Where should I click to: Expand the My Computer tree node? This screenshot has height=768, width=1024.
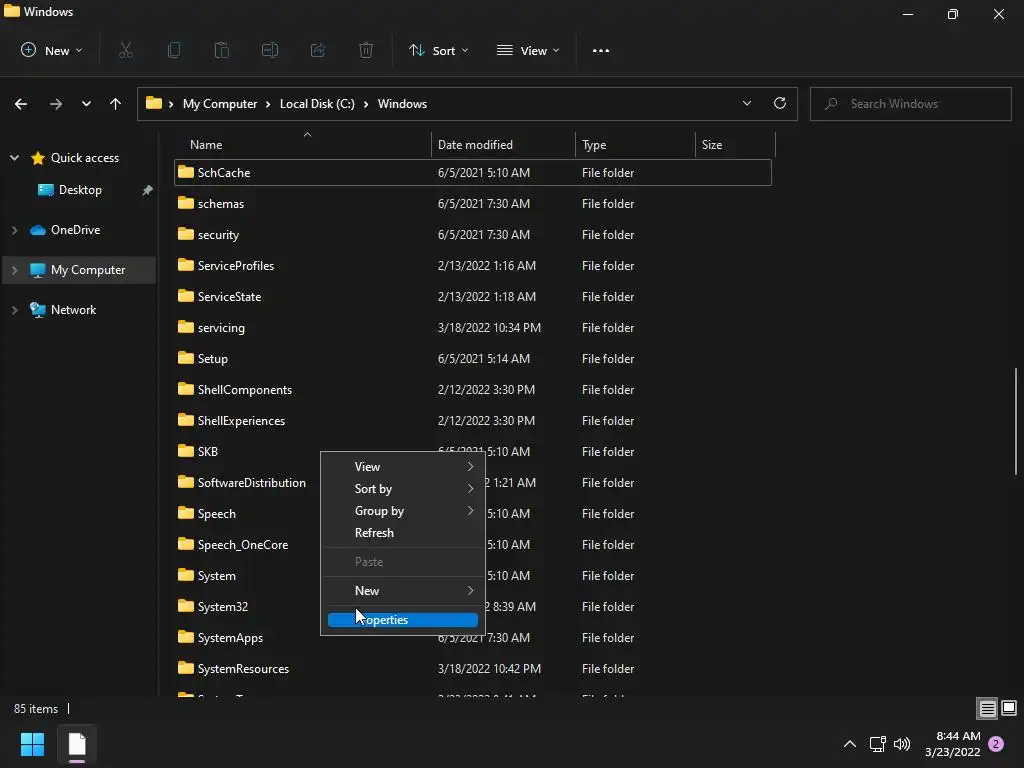coord(14,270)
